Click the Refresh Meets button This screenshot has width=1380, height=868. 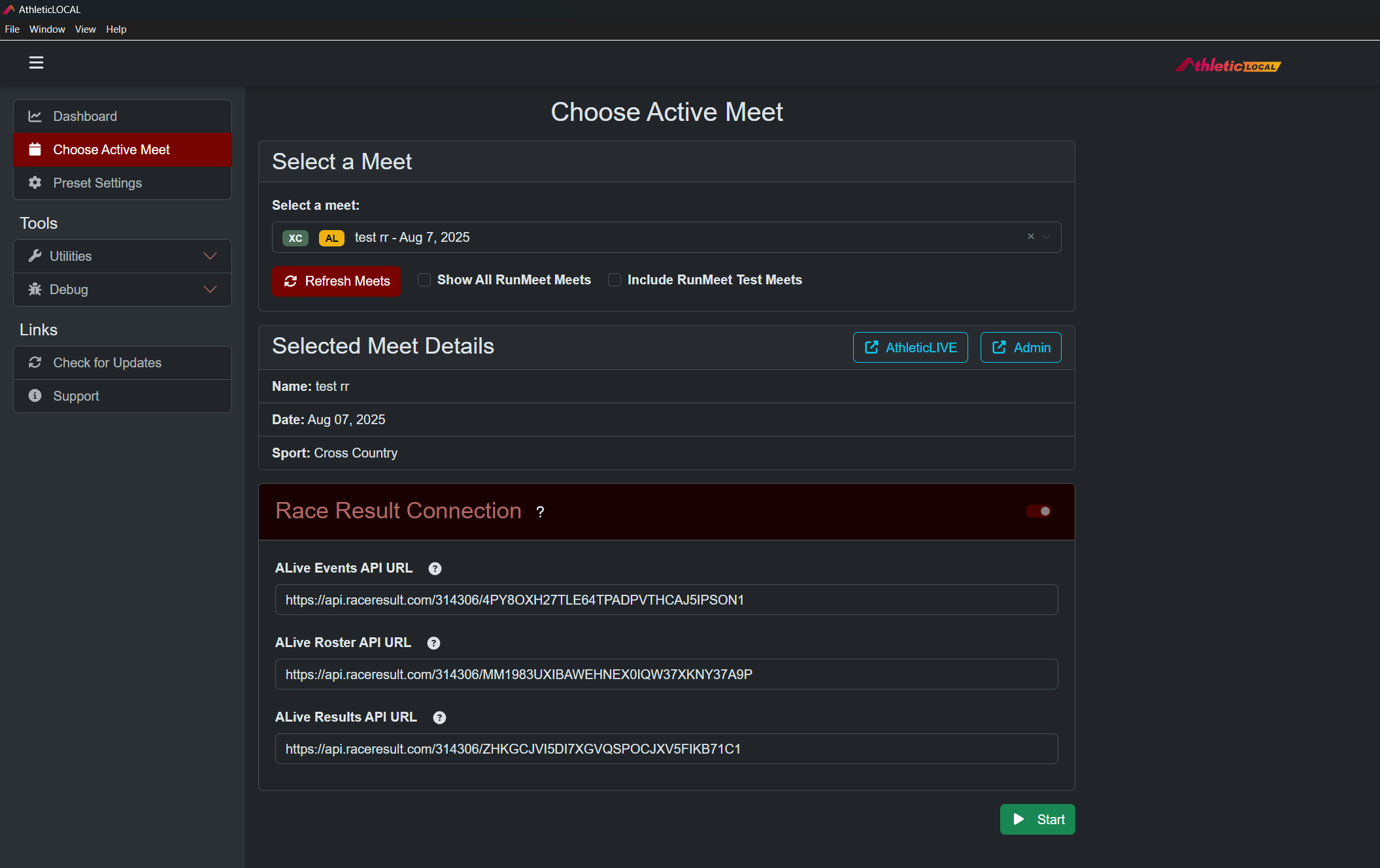336,281
